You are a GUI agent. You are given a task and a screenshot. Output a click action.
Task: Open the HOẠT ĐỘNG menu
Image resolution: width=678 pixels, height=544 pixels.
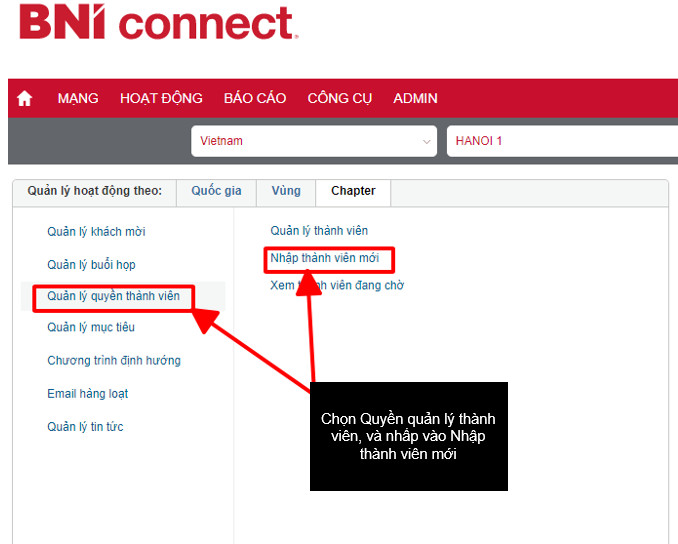tap(161, 98)
